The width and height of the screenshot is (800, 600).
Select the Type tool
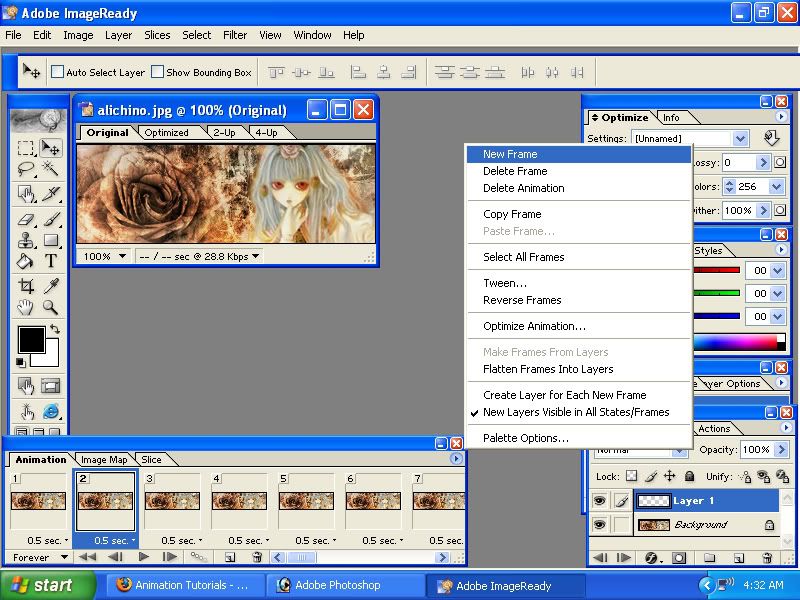[x=50, y=261]
